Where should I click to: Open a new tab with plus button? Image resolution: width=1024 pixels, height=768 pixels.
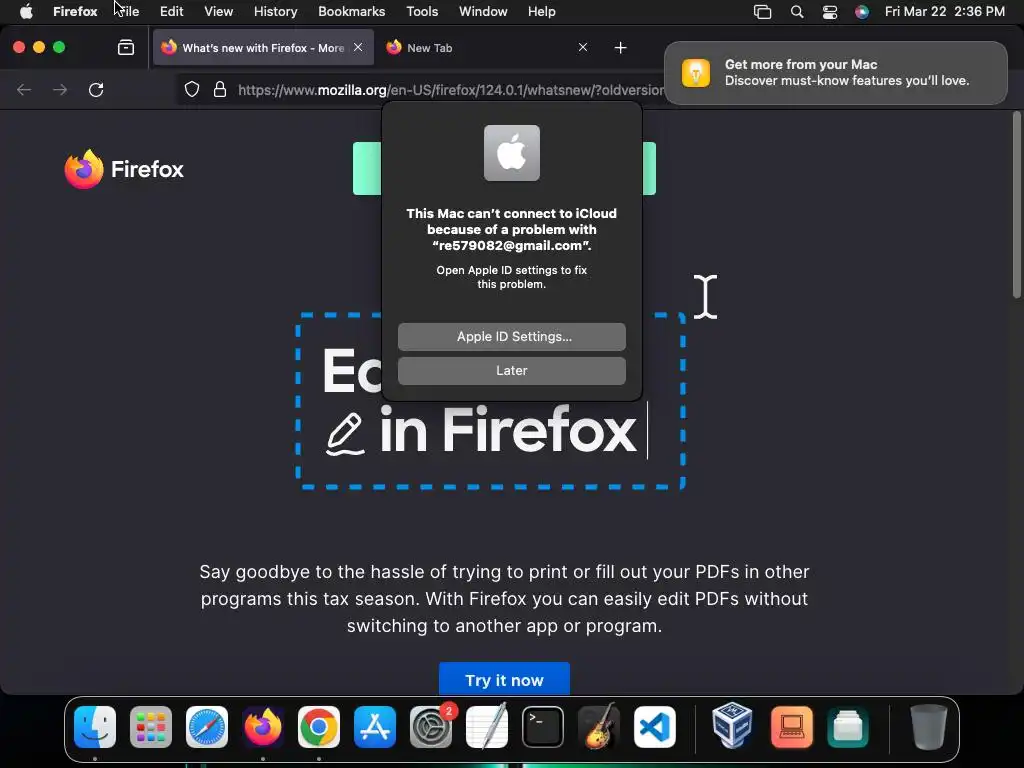620,48
